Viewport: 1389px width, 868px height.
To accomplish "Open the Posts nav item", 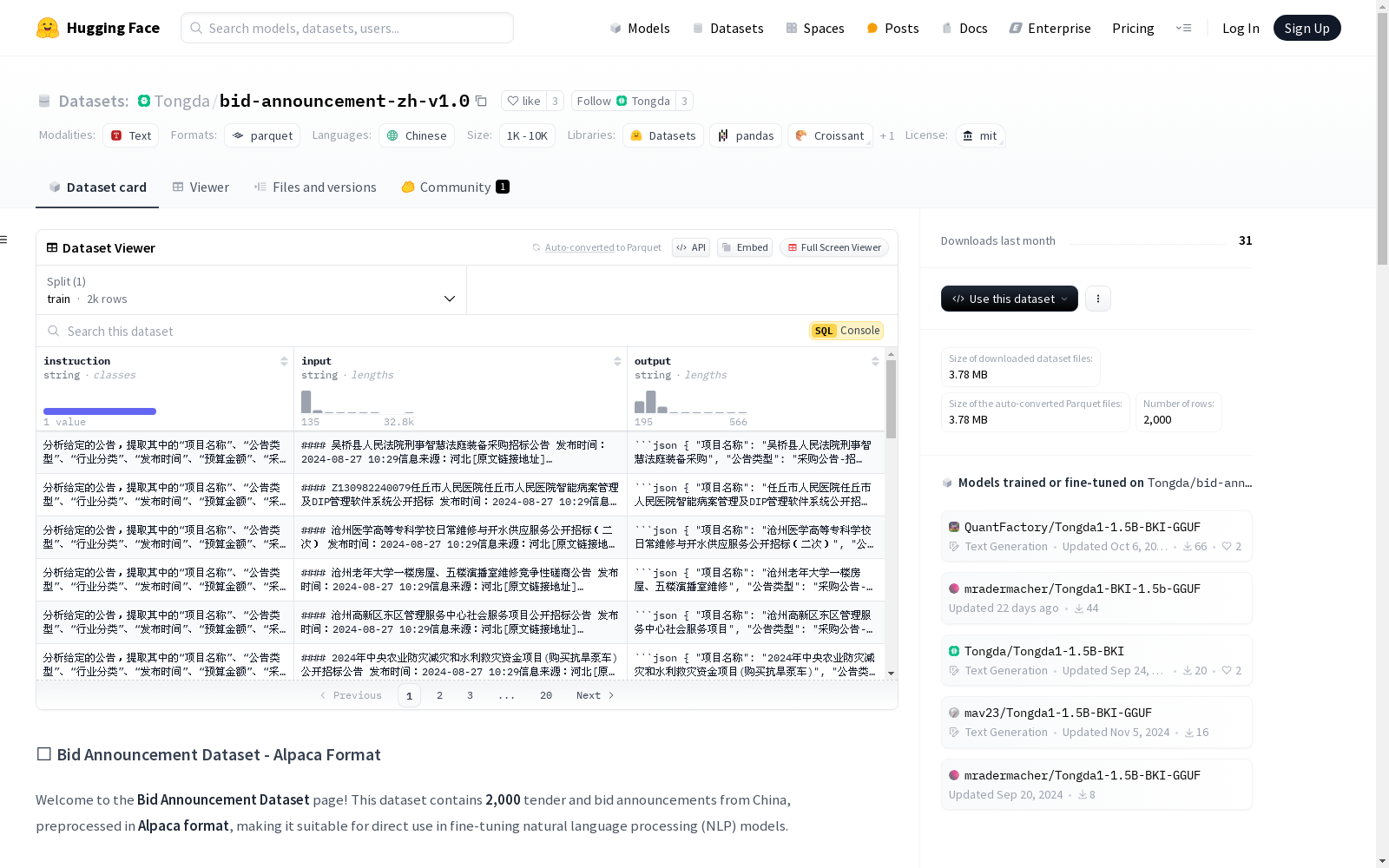I will coord(892,28).
